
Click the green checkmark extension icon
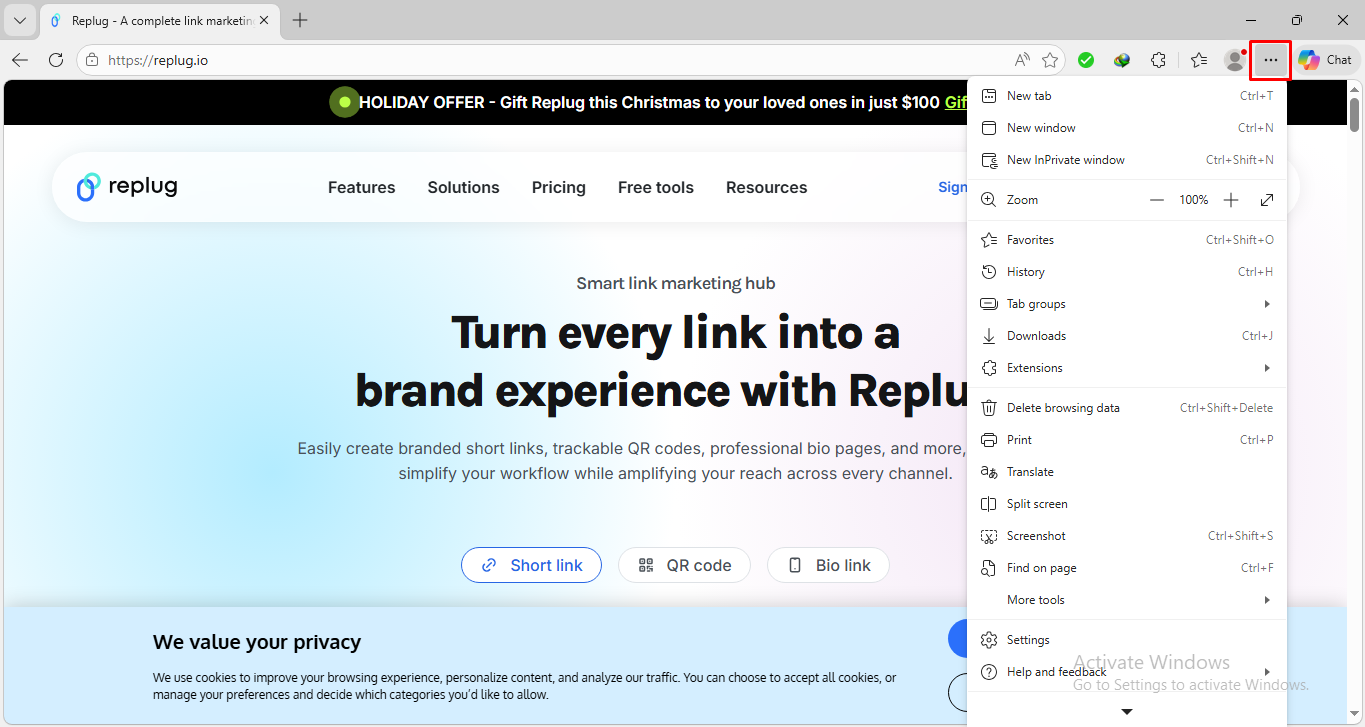point(1086,60)
